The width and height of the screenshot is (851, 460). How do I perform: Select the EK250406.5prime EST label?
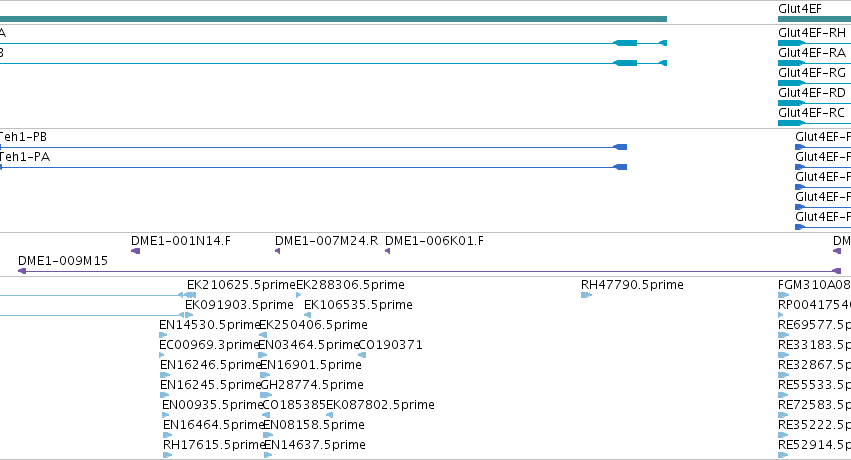coord(314,325)
